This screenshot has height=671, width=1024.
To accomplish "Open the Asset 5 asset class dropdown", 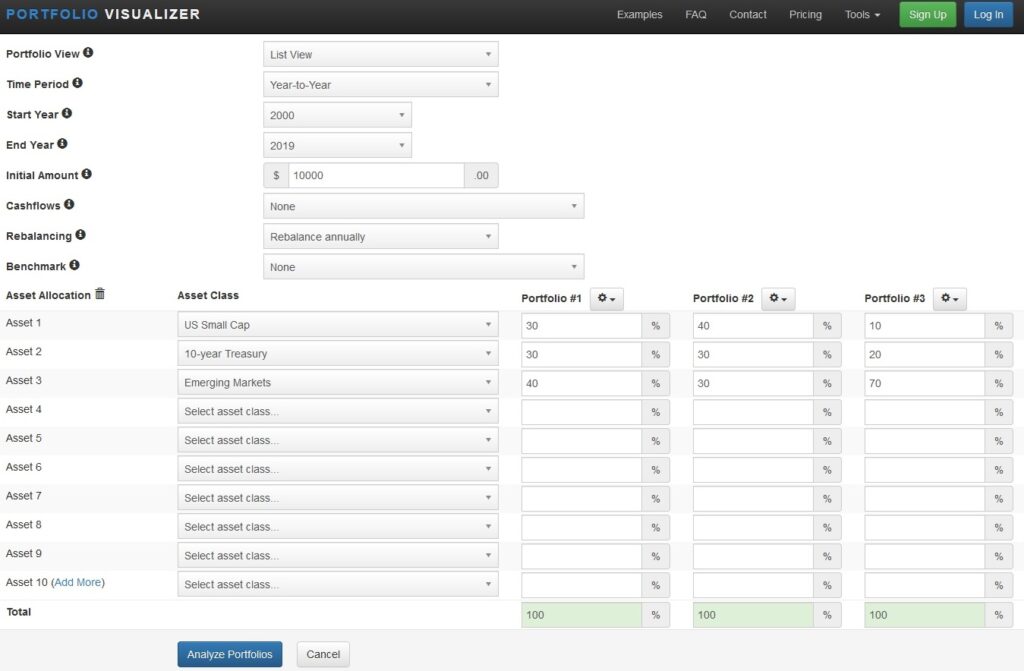I will pos(338,440).
